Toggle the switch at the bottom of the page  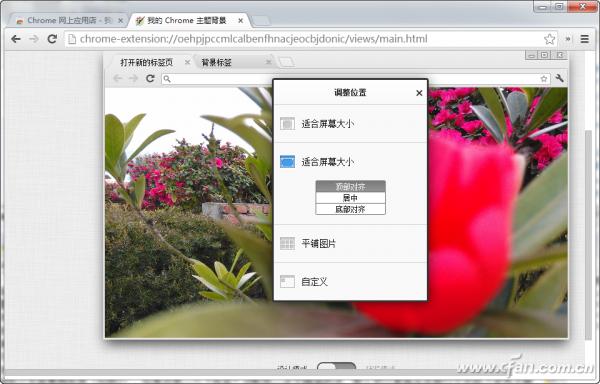(x=336, y=367)
